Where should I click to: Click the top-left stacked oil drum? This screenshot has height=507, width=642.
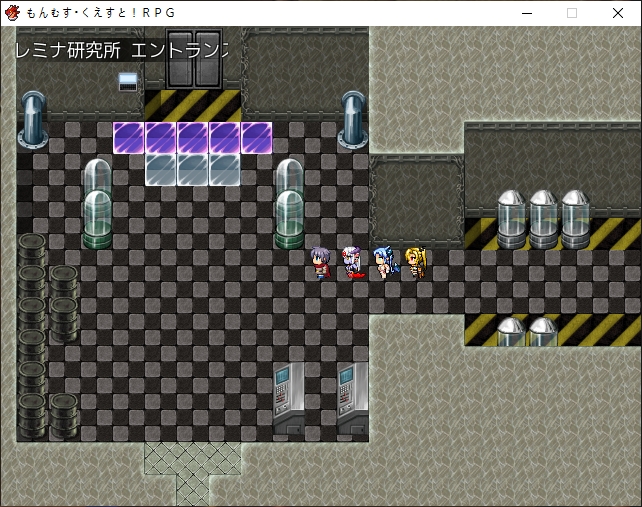point(32,250)
